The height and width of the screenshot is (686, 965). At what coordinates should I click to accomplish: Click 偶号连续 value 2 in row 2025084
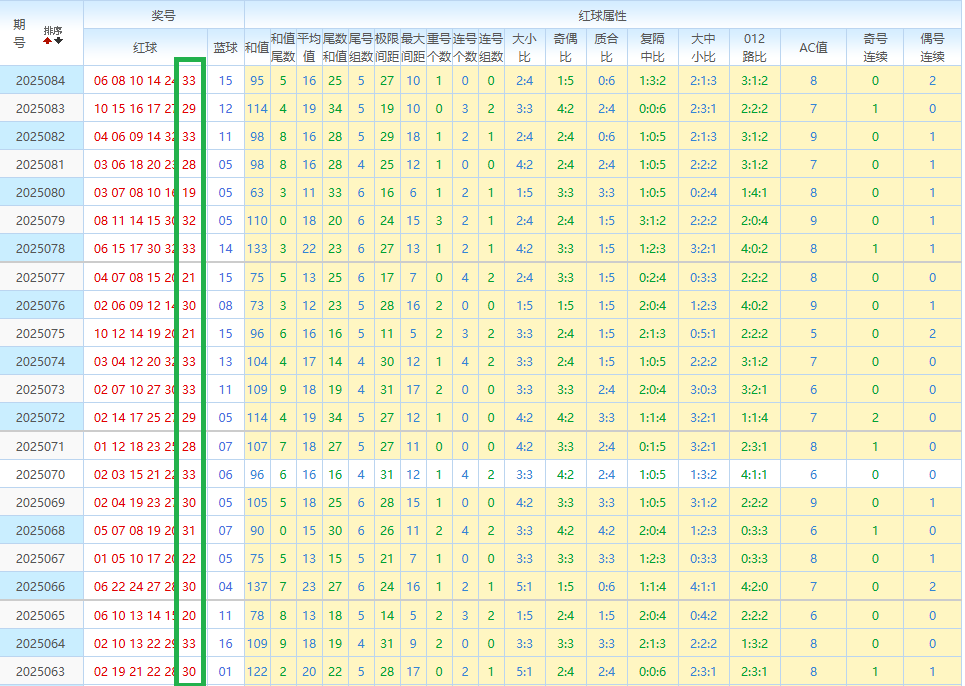click(932, 81)
